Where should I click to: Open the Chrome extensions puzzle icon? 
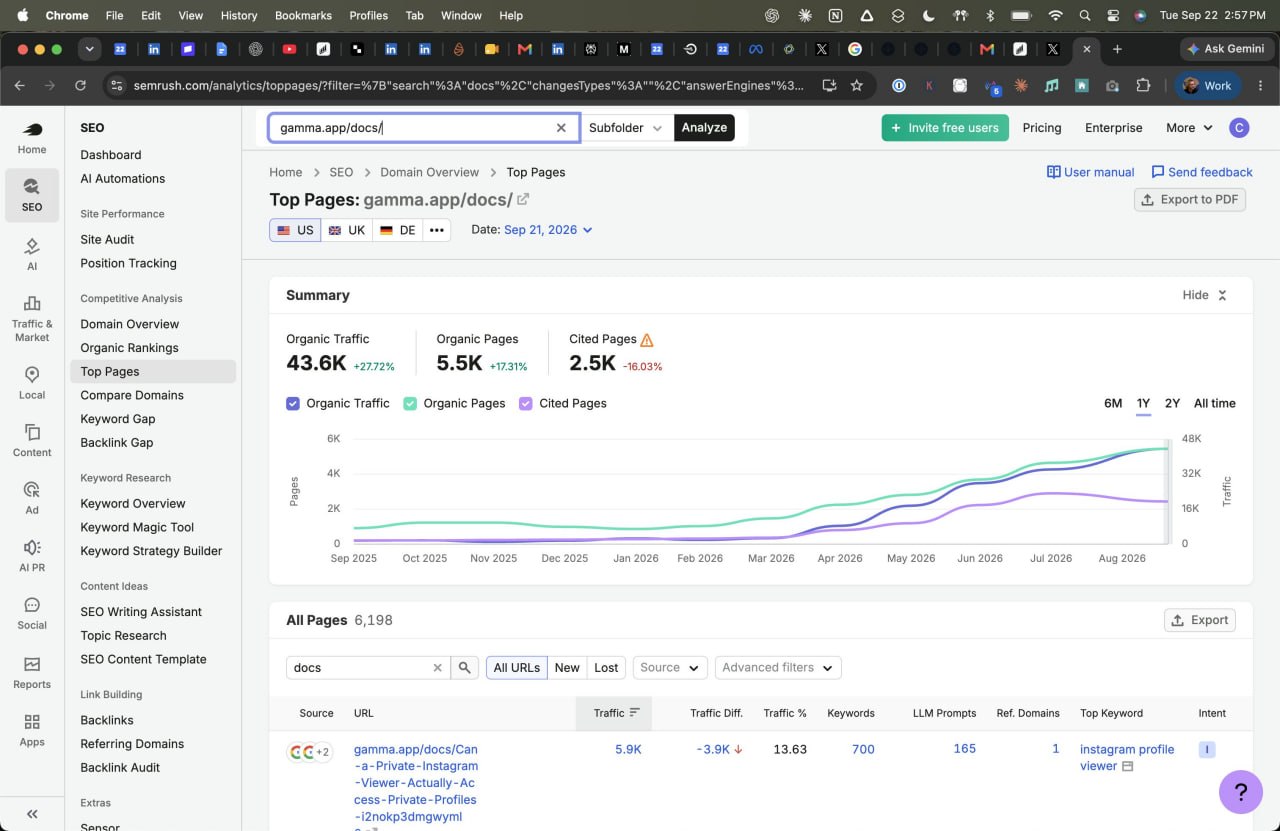pos(1143,86)
